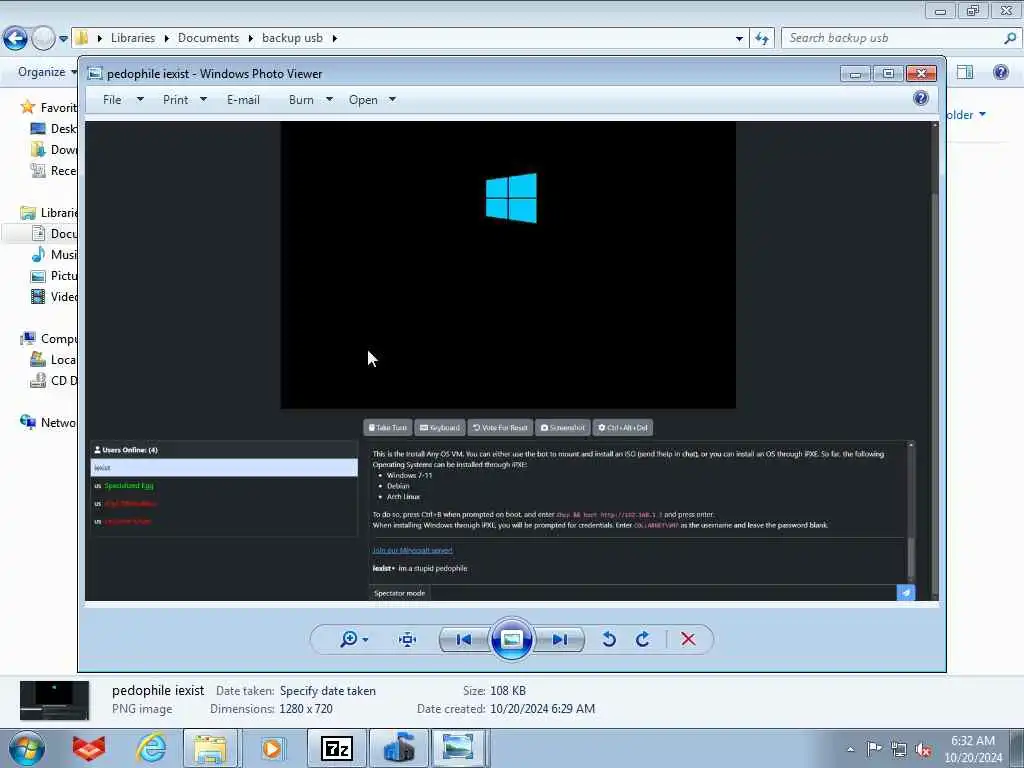Delete the picture with the red X
Screen dimensions: 1024x768
688,639
